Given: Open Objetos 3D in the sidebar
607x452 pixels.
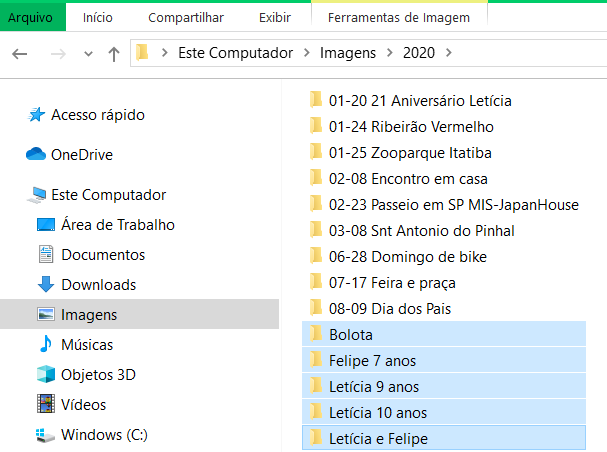Looking at the screenshot, I should pos(98,375).
